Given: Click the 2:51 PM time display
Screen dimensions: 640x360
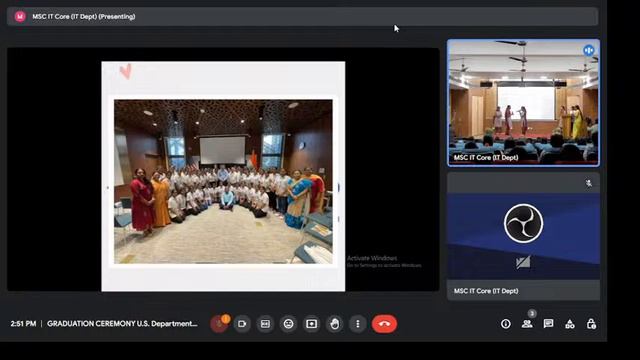Looking at the screenshot, I should click(x=23, y=324).
